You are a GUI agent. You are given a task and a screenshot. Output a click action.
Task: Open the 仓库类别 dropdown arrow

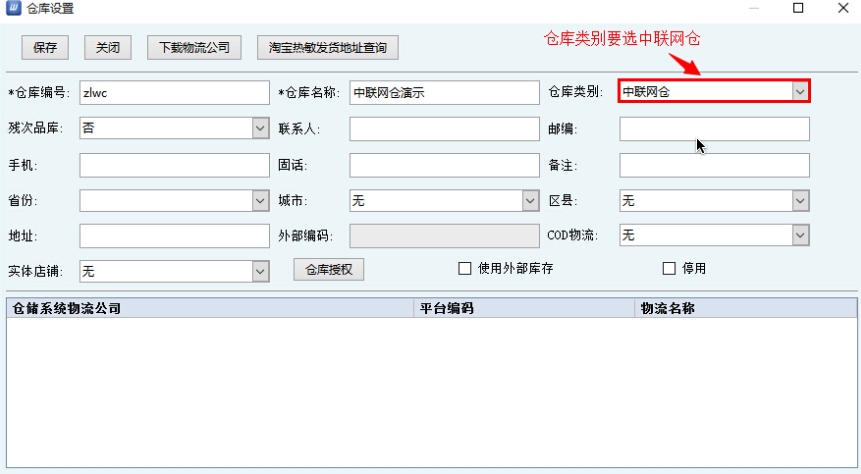pyautogui.click(x=800, y=92)
